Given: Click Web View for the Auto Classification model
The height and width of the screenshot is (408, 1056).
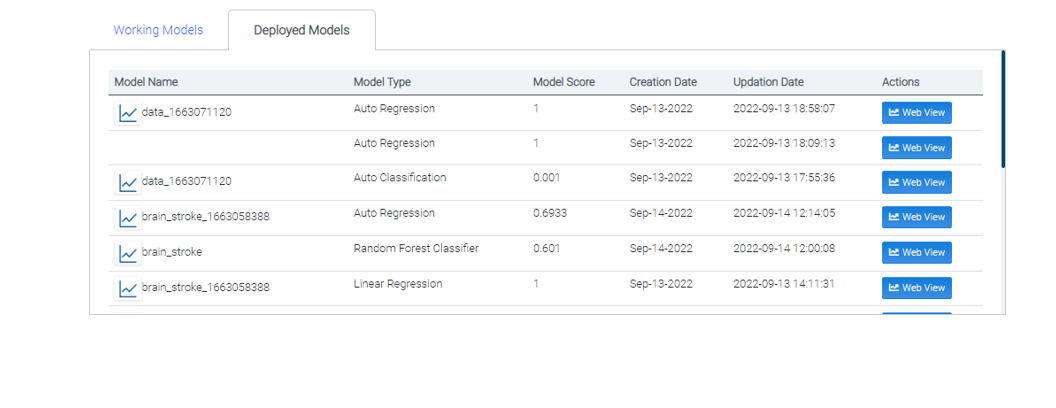Looking at the screenshot, I should click(x=916, y=183).
